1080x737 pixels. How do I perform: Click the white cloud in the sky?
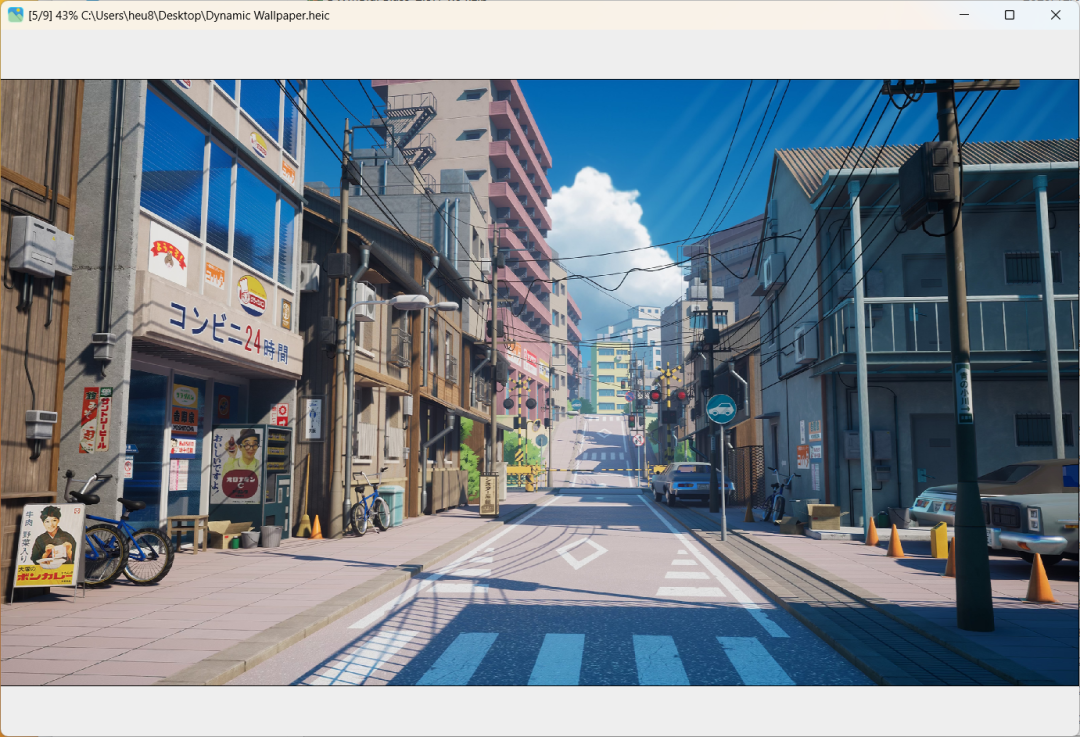click(x=605, y=230)
